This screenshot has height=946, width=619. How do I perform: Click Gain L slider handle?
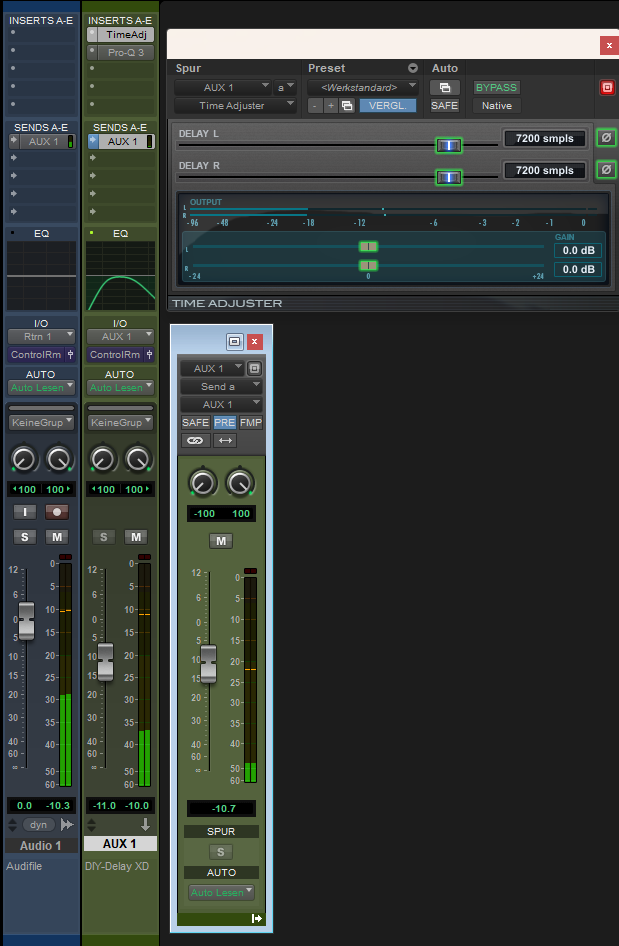pos(368,246)
